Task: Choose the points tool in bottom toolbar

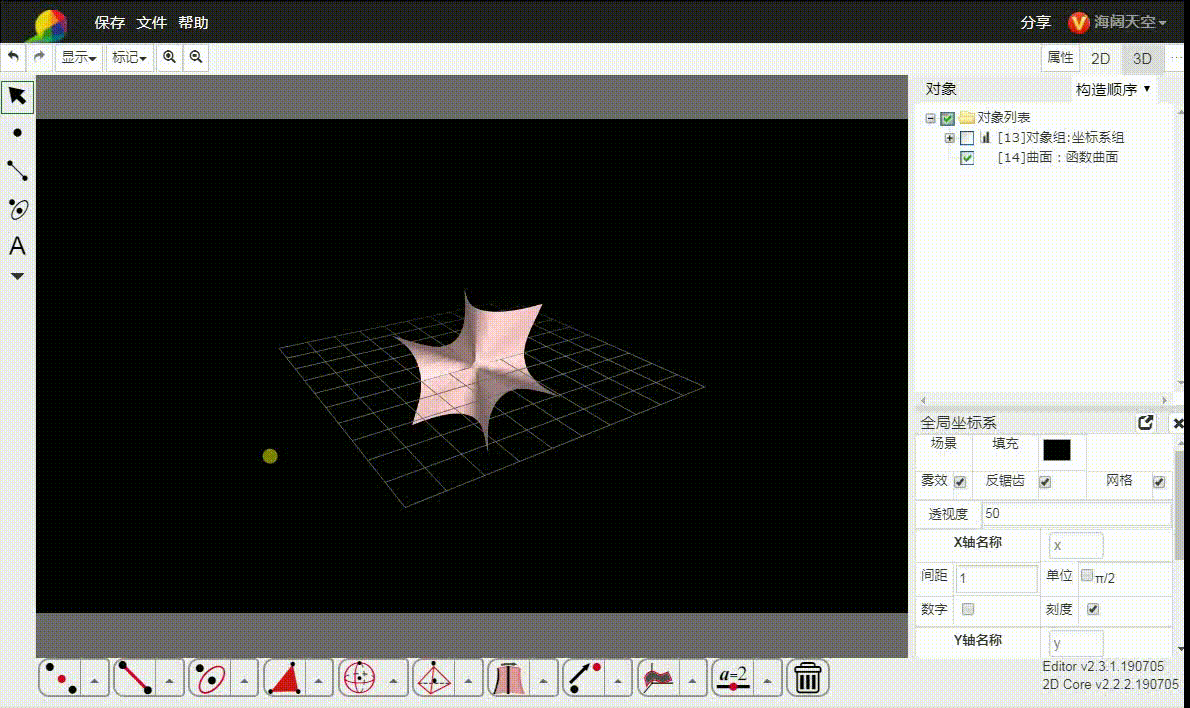Action: click(x=61, y=678)
